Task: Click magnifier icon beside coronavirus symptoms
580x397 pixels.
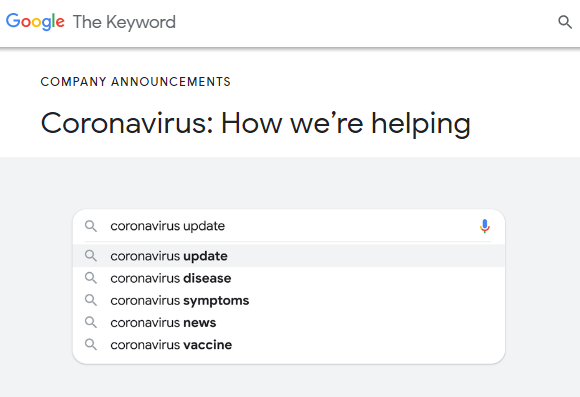Action: (x=91, y=300)
